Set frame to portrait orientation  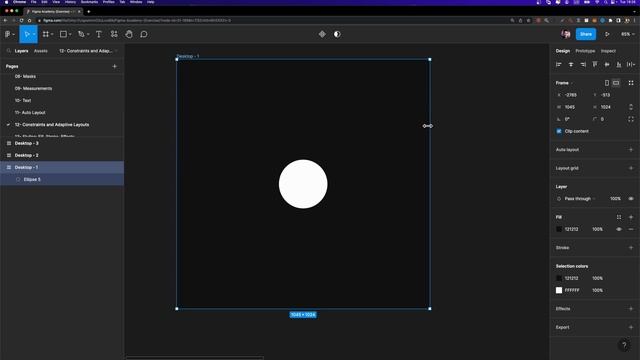607,83
